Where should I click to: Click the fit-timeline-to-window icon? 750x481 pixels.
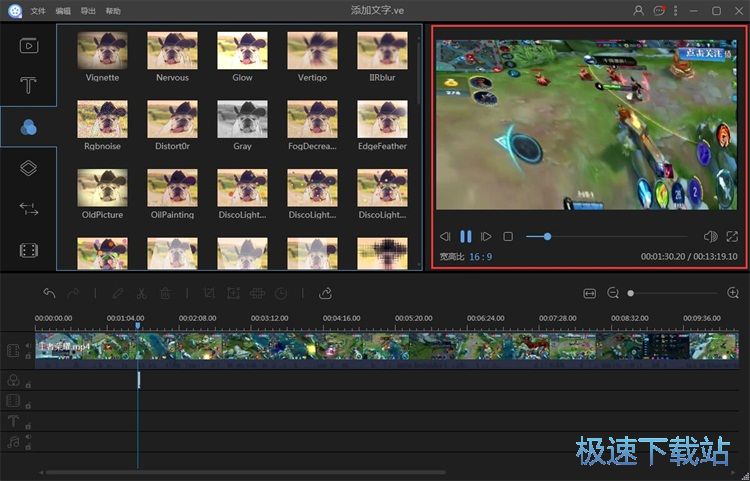pos(590,293)
